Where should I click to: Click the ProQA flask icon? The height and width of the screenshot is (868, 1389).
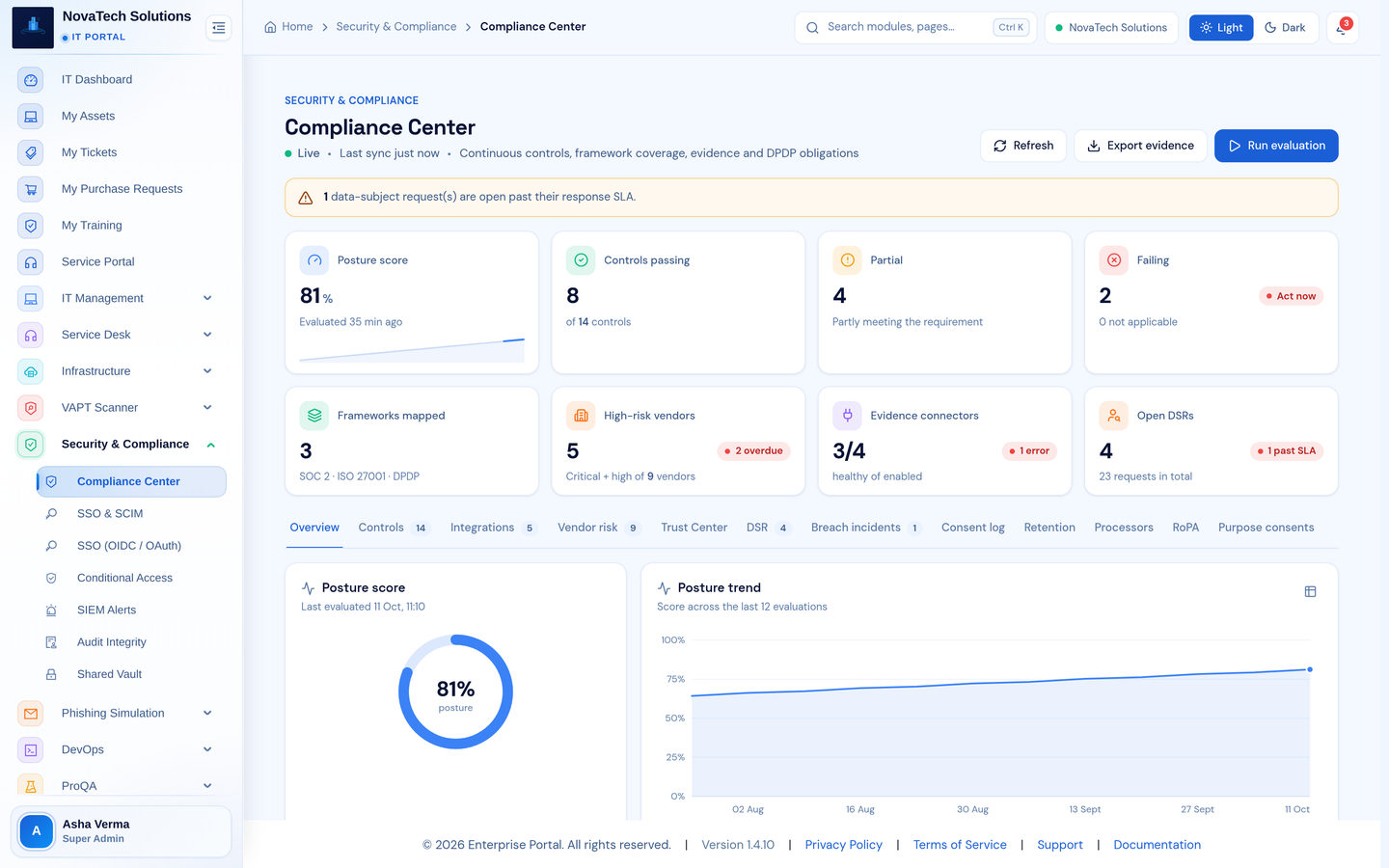click(31, 786)
